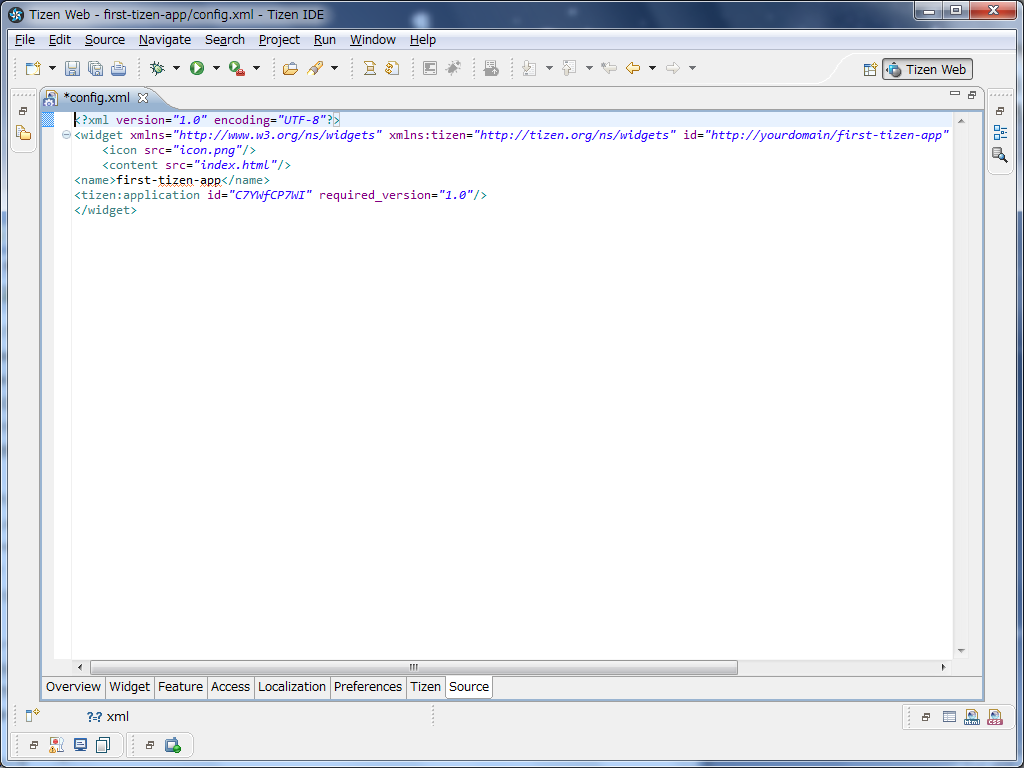Start debugging with the bug icon
The width and height of the screenshot is (1024, 768).
click(x=157, y=68)
